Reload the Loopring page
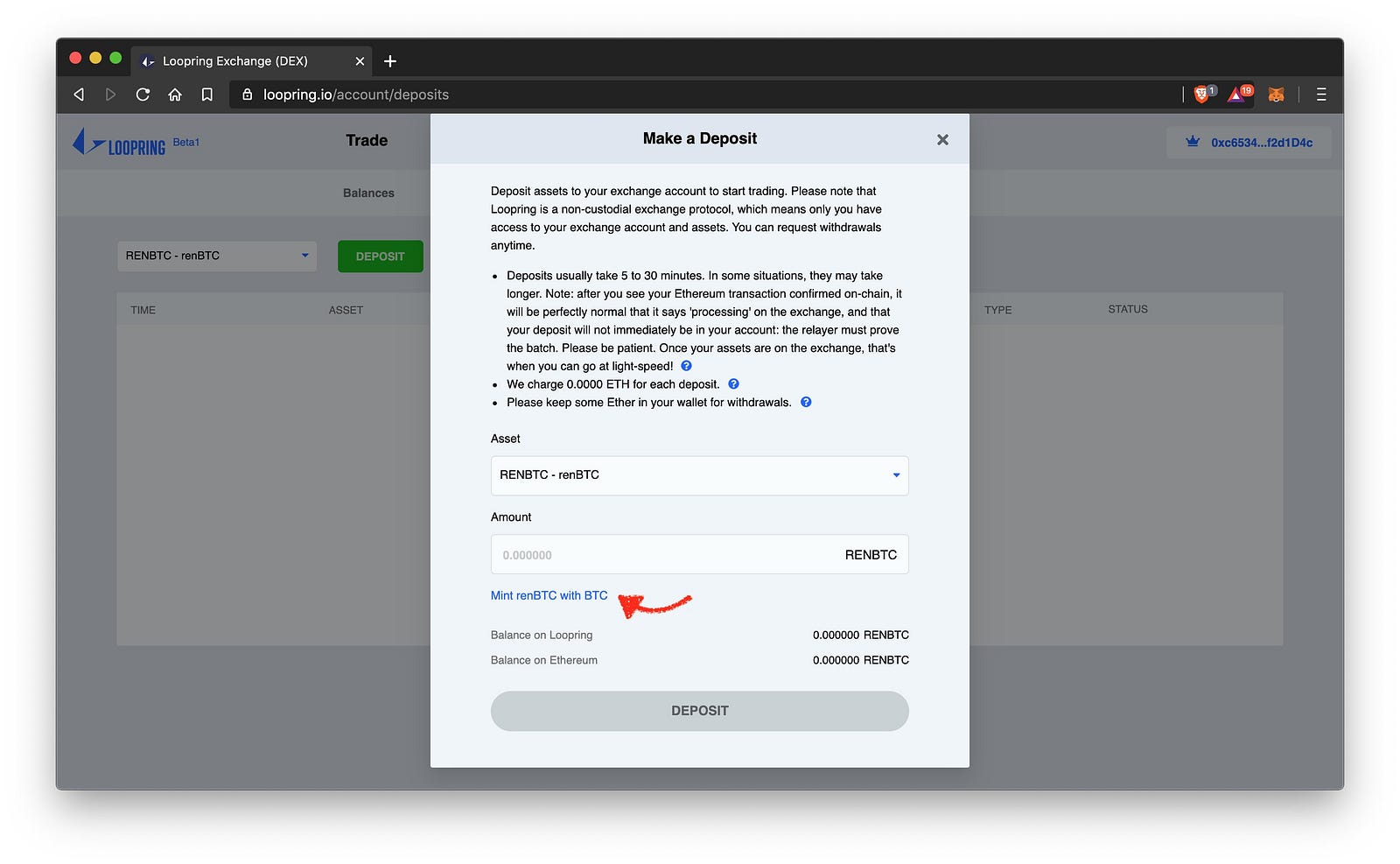Viewport: 1400px width, 864px height. 143,95
